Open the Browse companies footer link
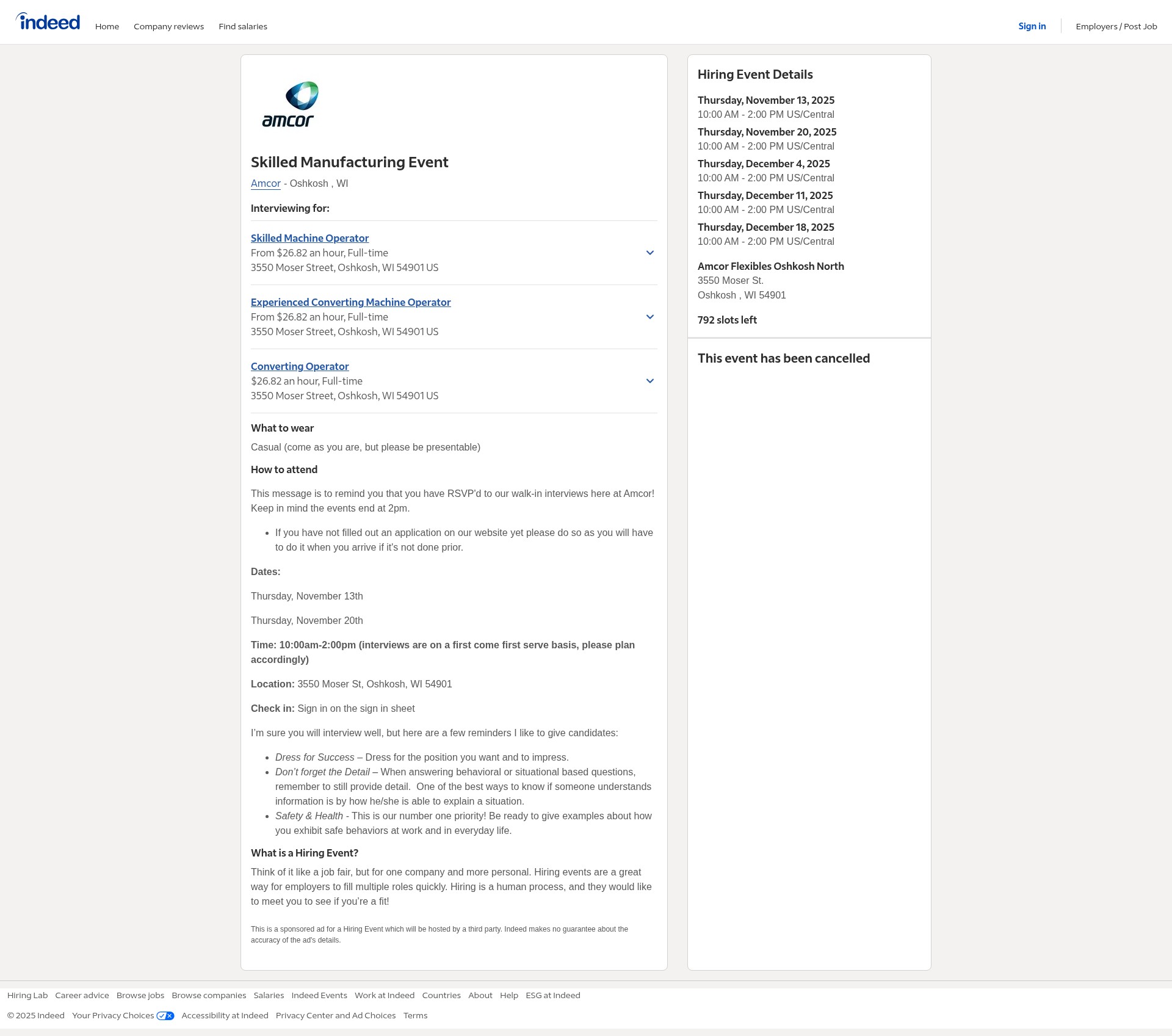 click(209, 995)
